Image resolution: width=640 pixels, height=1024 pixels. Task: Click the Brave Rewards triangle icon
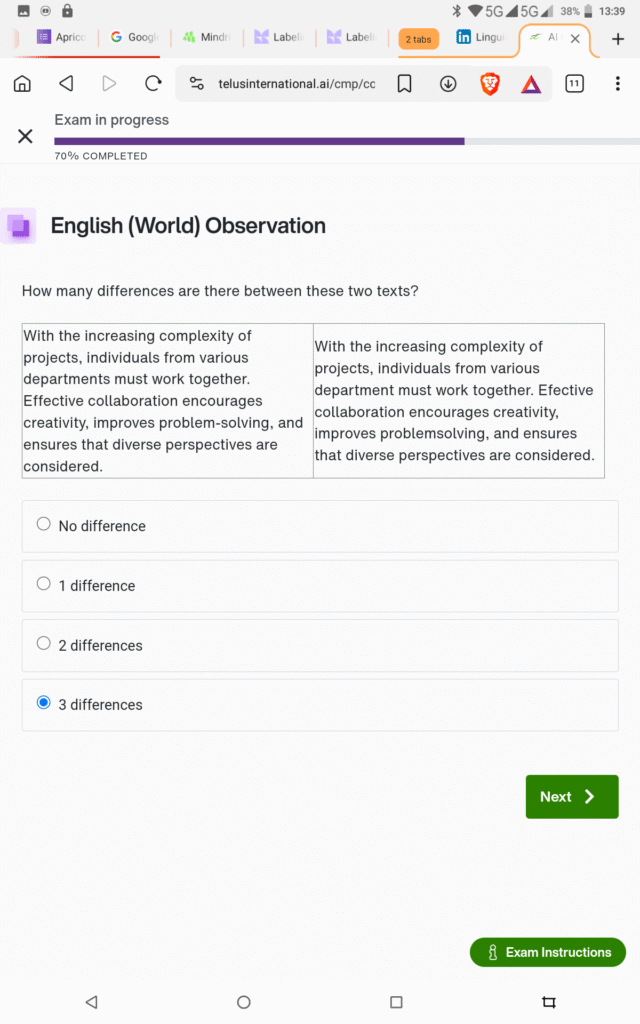click(531, 84)
